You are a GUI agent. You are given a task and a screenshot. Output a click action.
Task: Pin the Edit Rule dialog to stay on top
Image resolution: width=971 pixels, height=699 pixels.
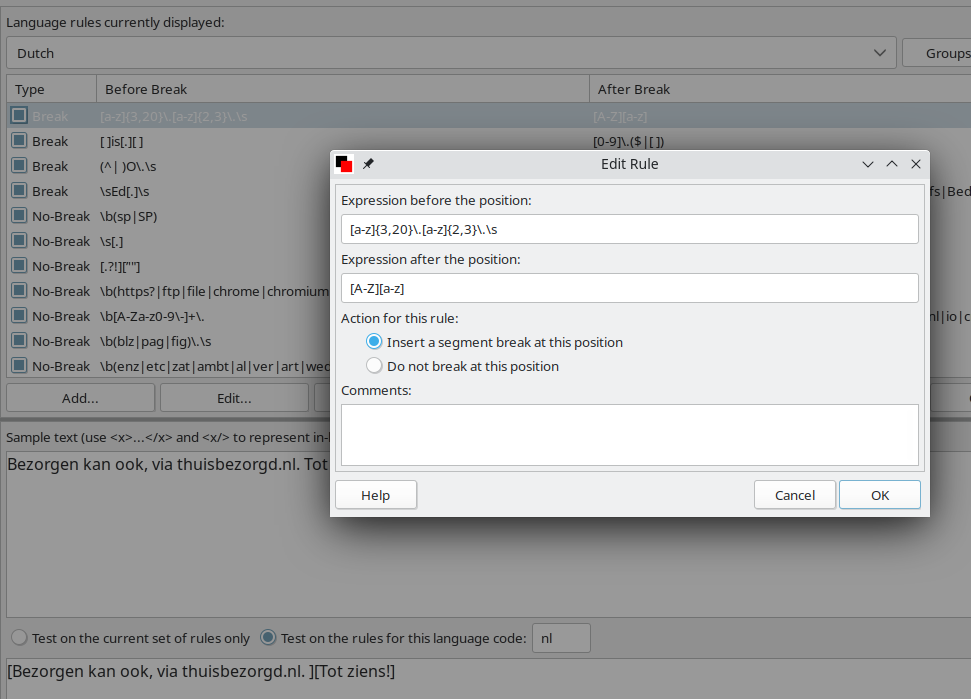point(367,163)
